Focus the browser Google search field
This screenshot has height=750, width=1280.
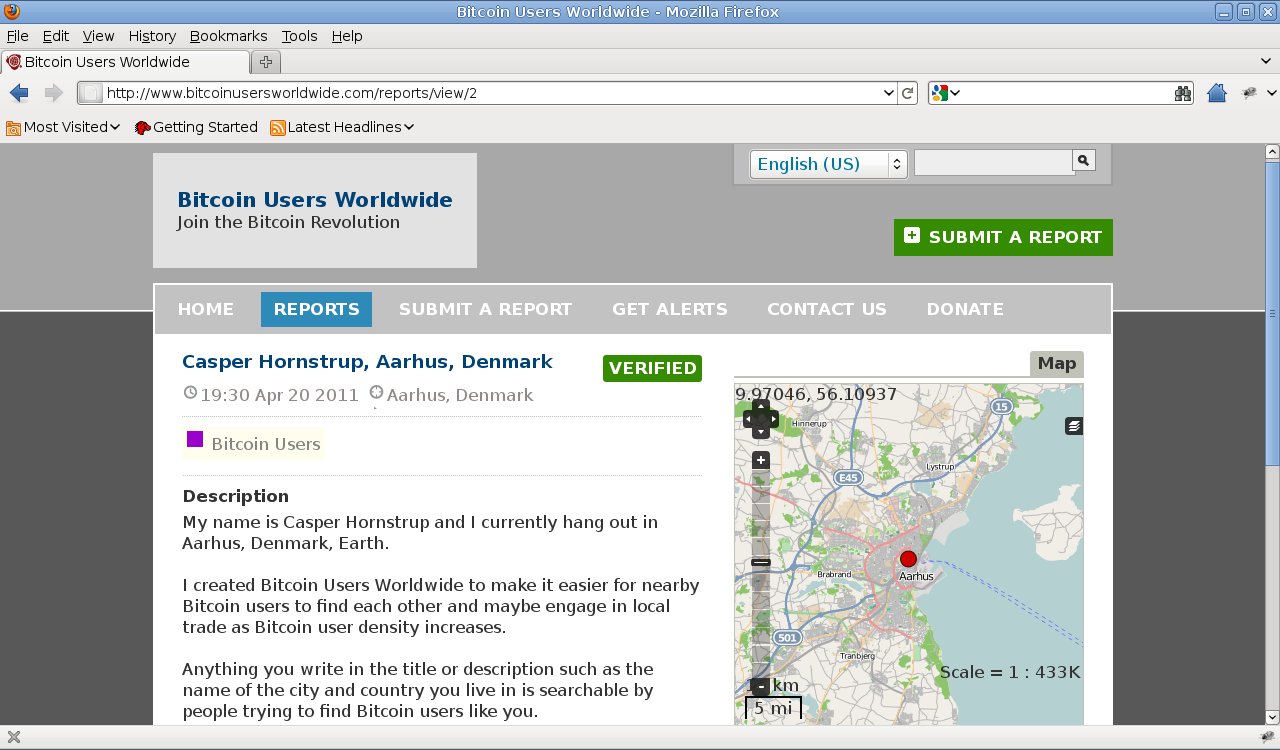[x=1067, y=93]
